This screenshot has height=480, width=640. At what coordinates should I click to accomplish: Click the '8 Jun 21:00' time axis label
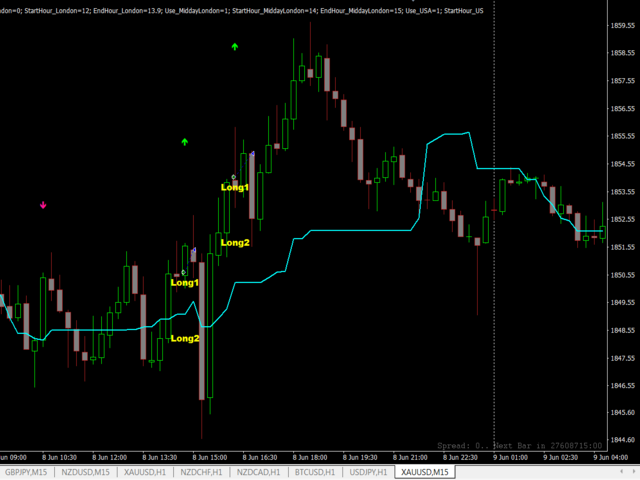tap(410, 458)
